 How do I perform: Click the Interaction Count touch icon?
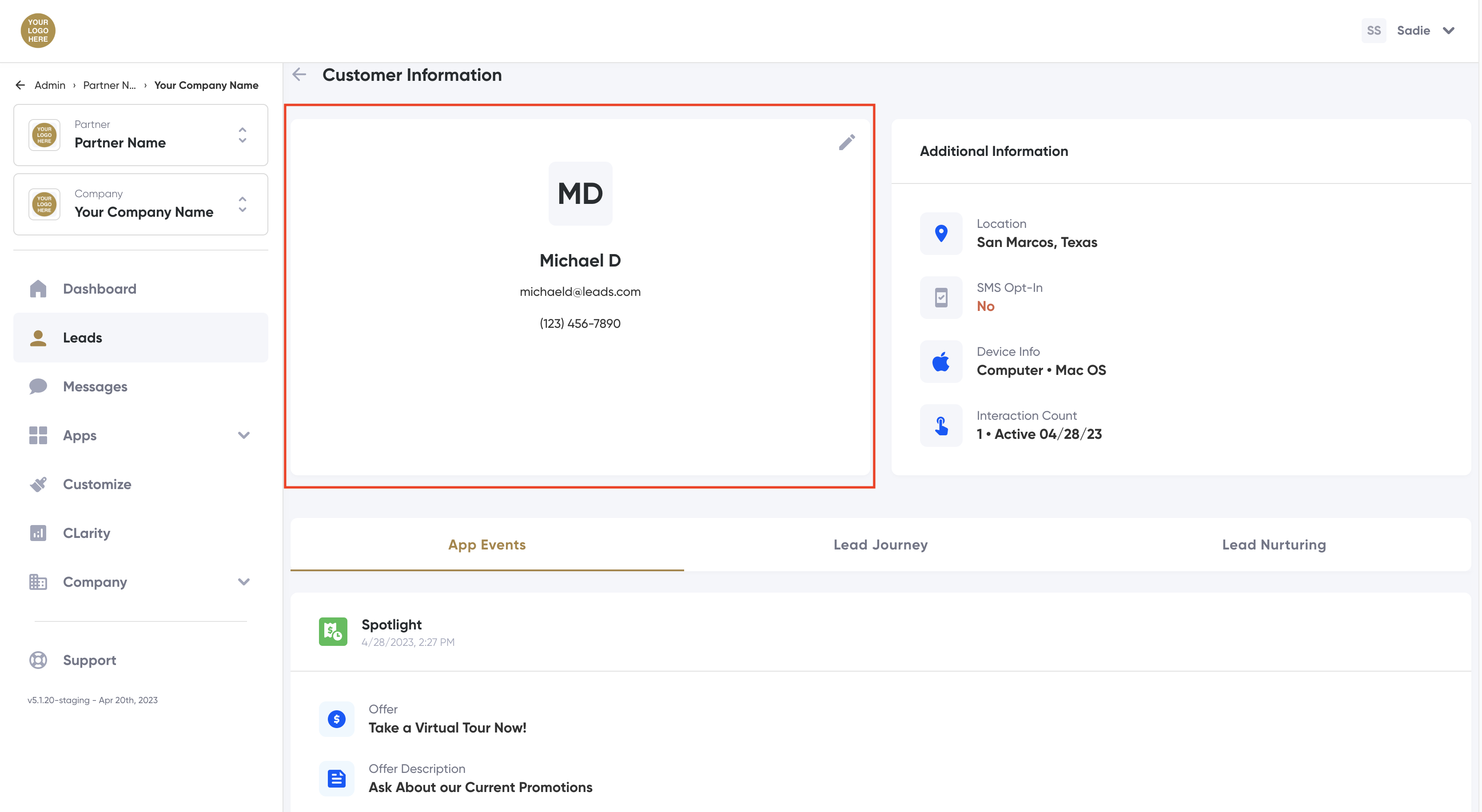[x=940, y=426]
